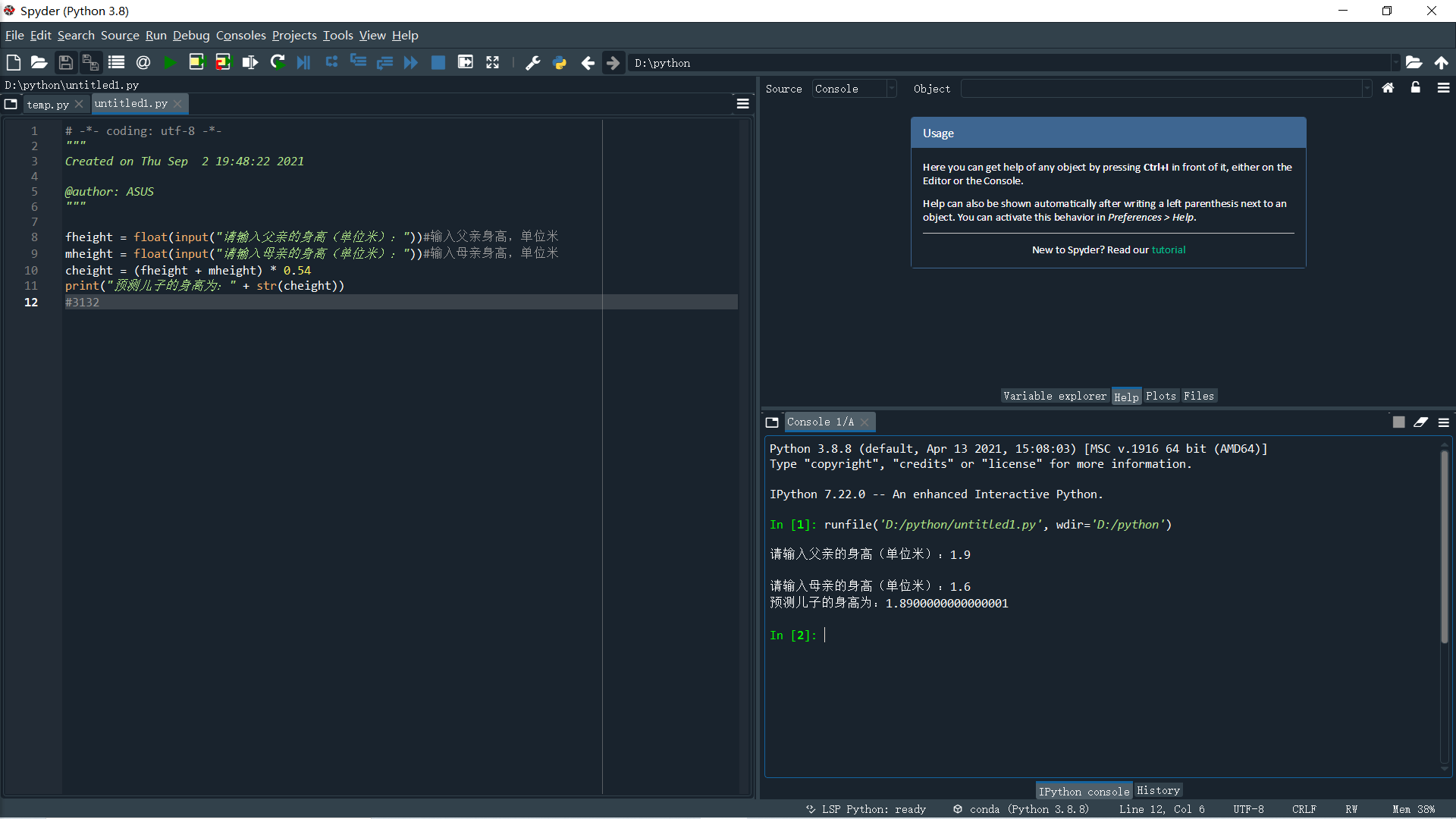The image size is (1456, 819).
Task: Open the editor pane options hamburger menu
Action: coord(743,104)
